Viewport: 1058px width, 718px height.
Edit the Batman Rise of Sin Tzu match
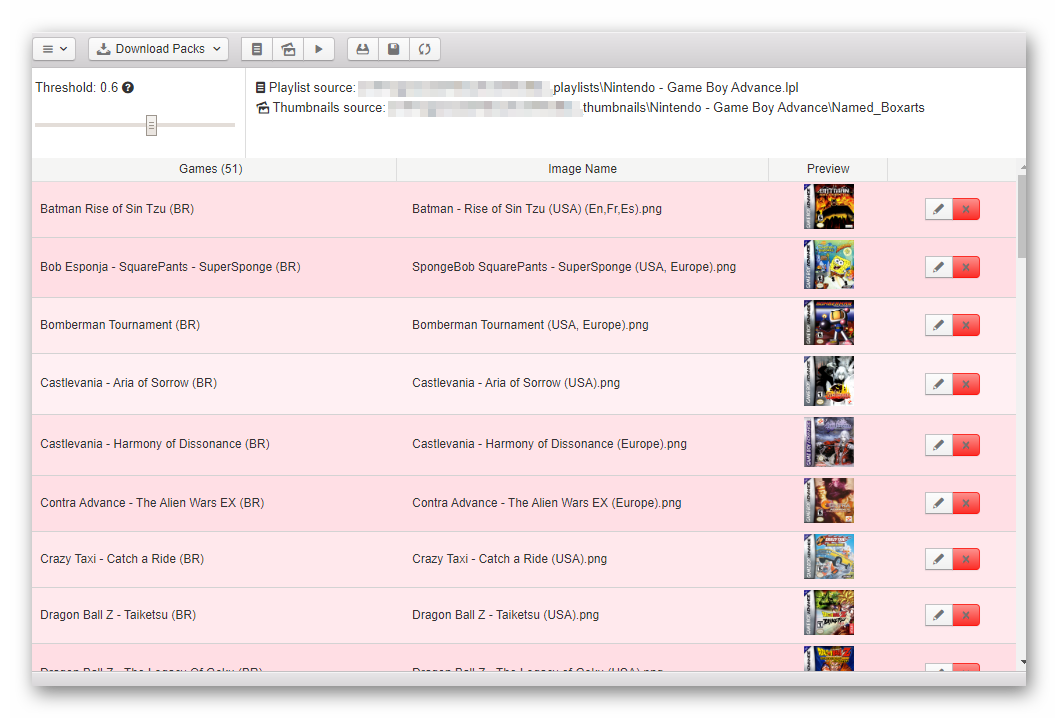point(938,209)
